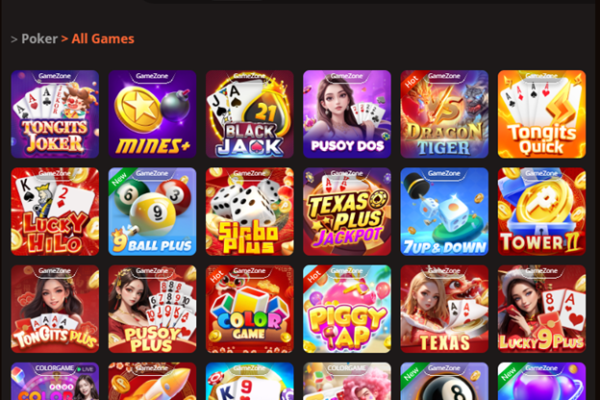Select the Piggy Tap game
600x400 pixels.
pyautogui.click(x=347, y=309)
